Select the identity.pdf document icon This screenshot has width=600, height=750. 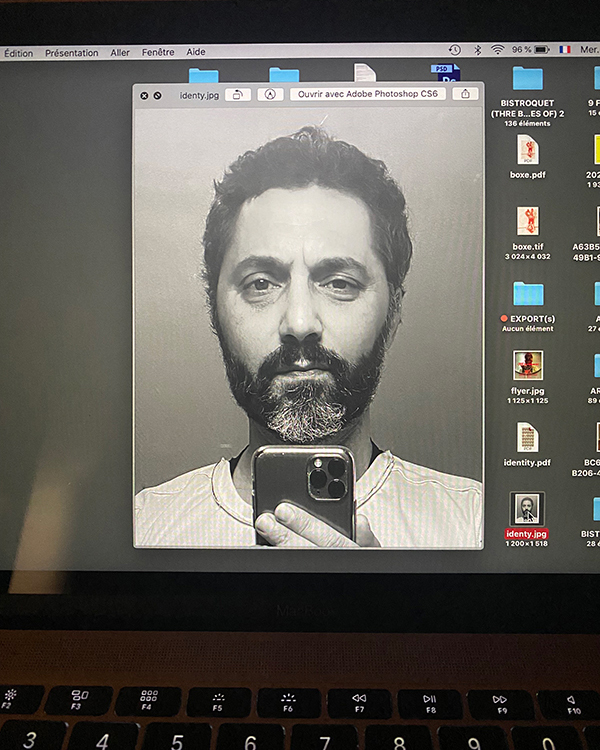(x=527, y=437)
